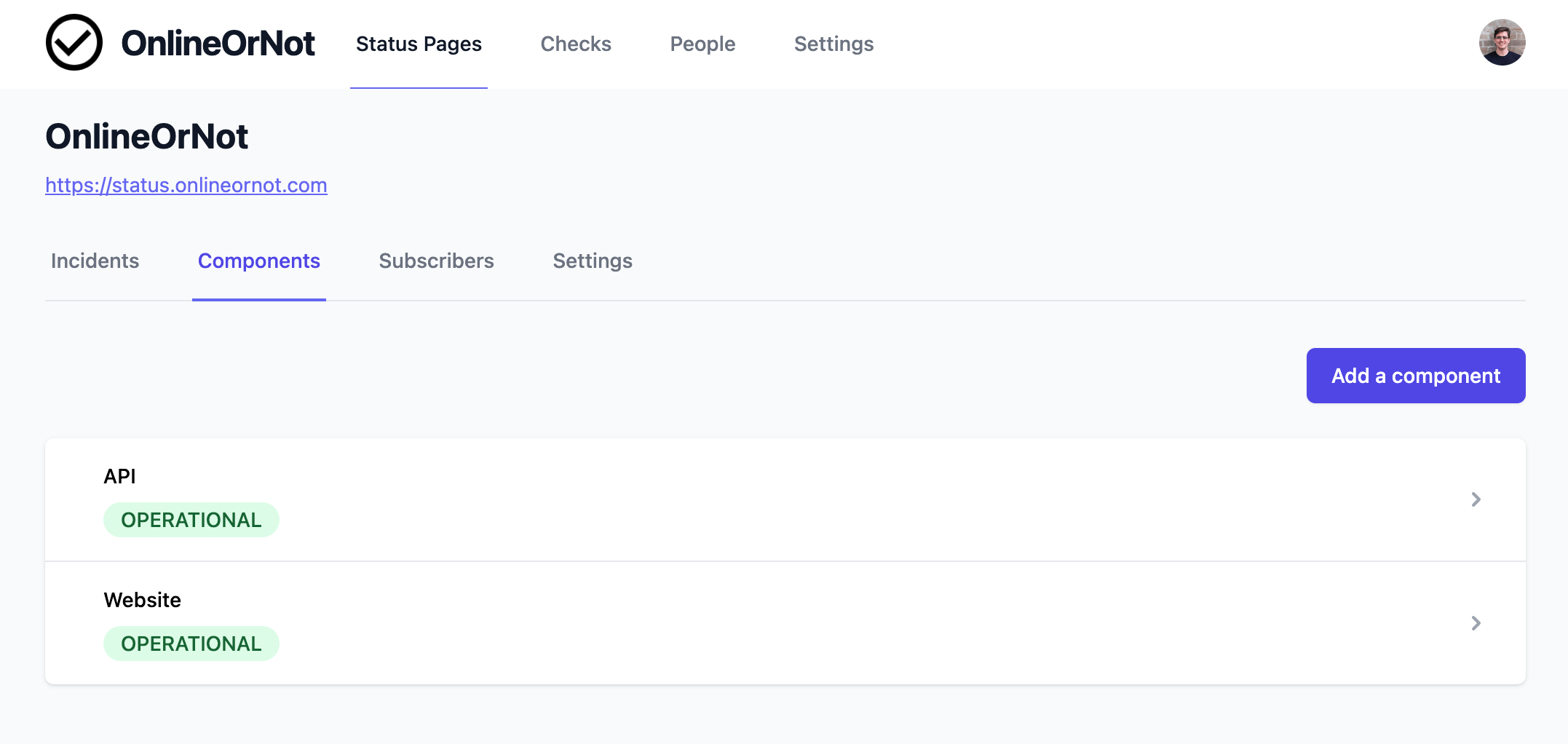Click the Website OPERATIONAL status badge
The width and height of the screenshot is (1568, 744).
point(191,644)
